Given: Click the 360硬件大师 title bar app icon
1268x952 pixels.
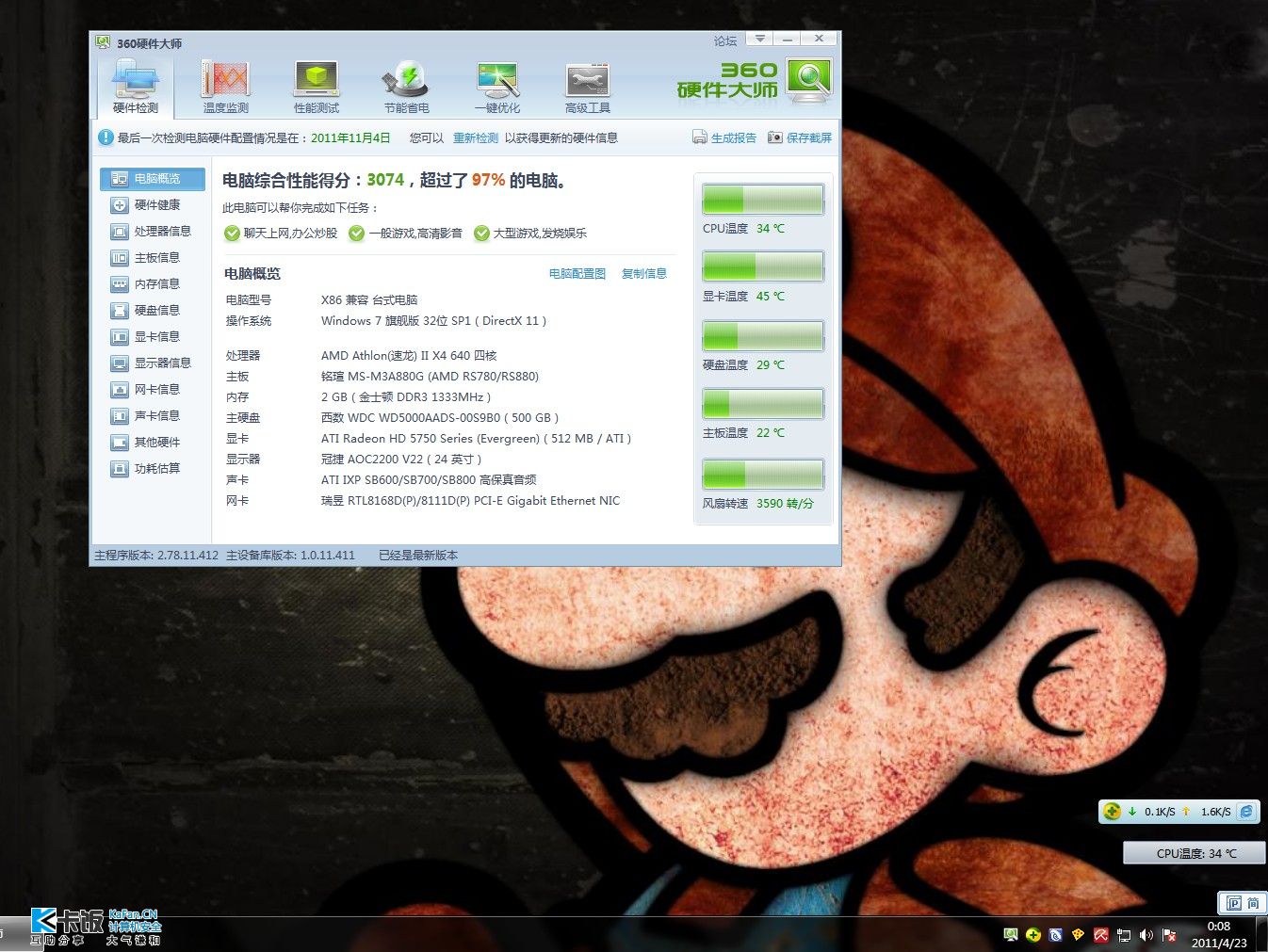Looking at the screenshot, I should [103, 42].
